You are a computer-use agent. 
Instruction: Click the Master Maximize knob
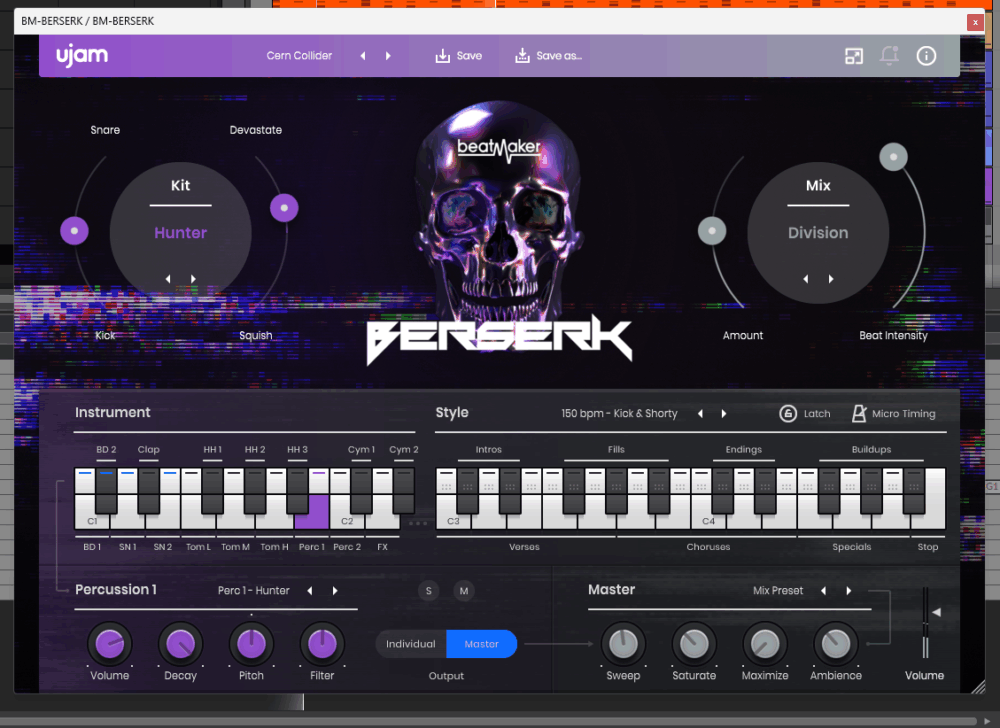tap(765, 644)
